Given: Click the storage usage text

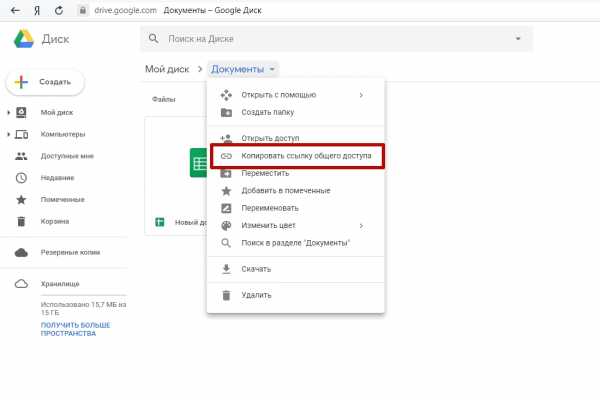Looking at the screenshot, I should pos(83,309).
